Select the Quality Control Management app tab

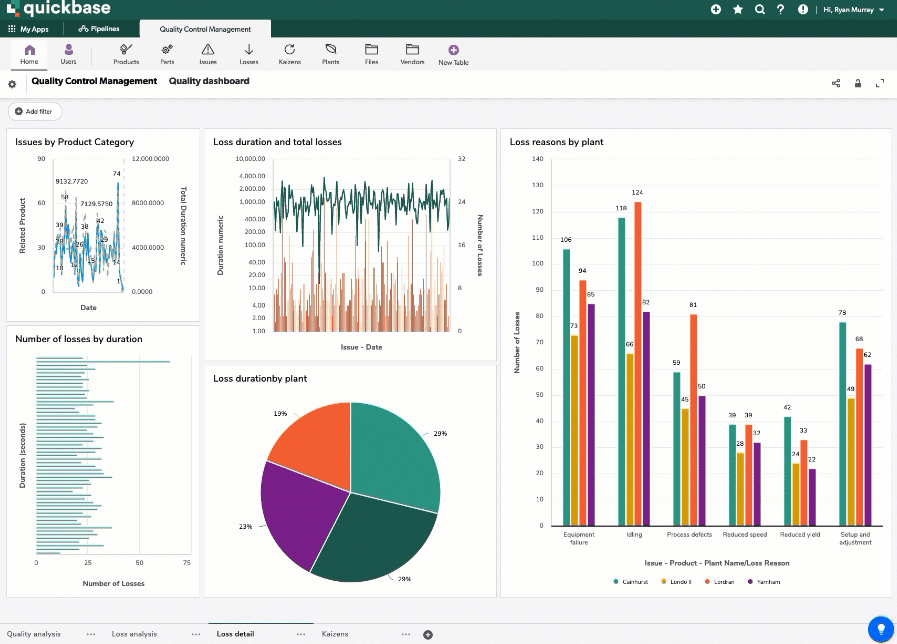(205, 29)
